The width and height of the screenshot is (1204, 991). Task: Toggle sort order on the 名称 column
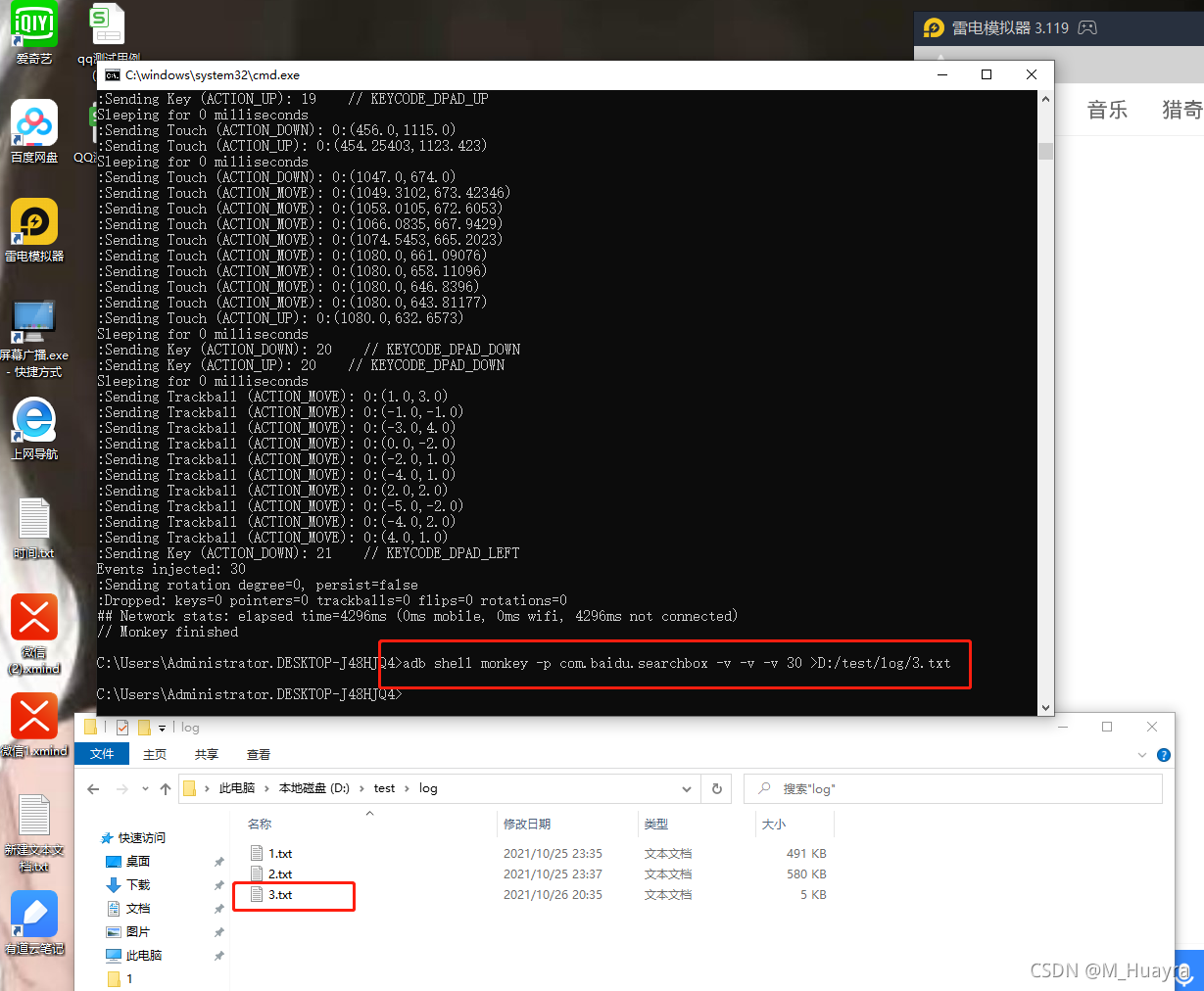click(260, 824)
